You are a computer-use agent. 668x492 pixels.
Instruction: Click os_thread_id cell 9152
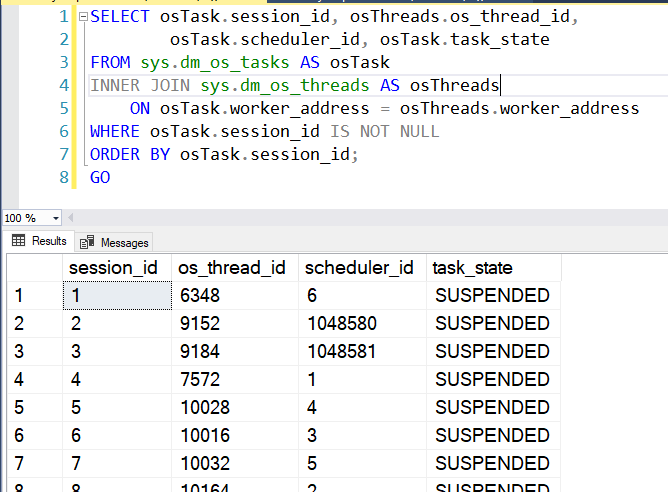235,323
